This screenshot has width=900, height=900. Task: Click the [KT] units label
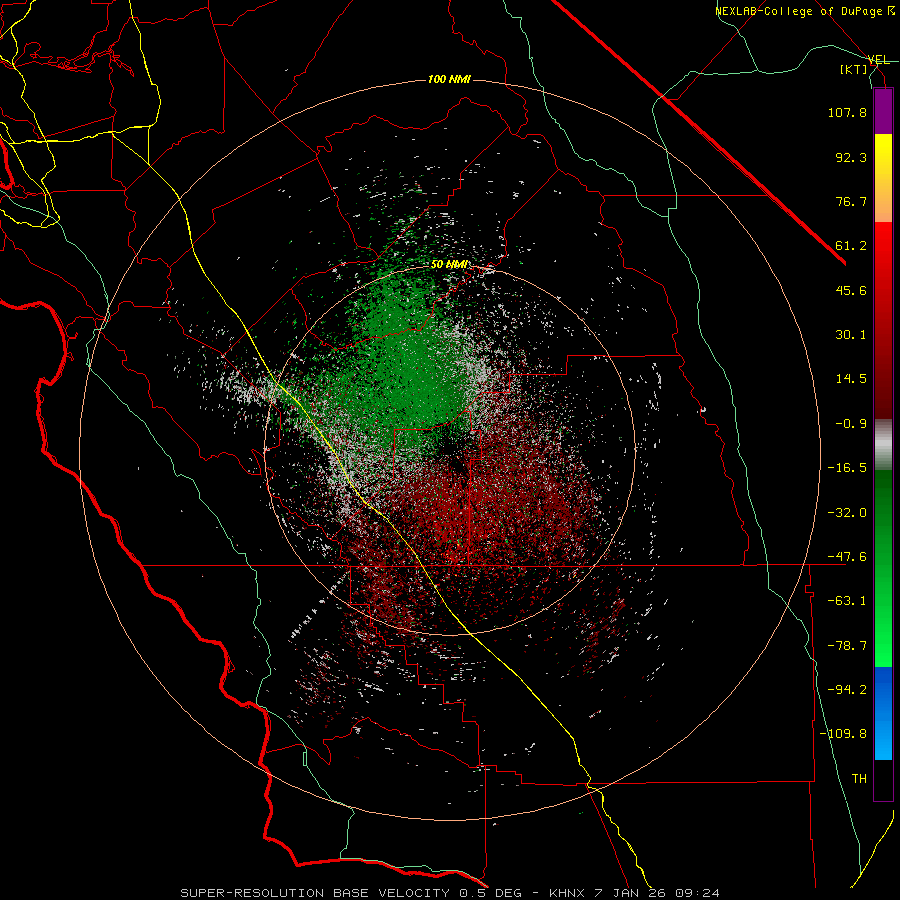(x=854, y=69)
